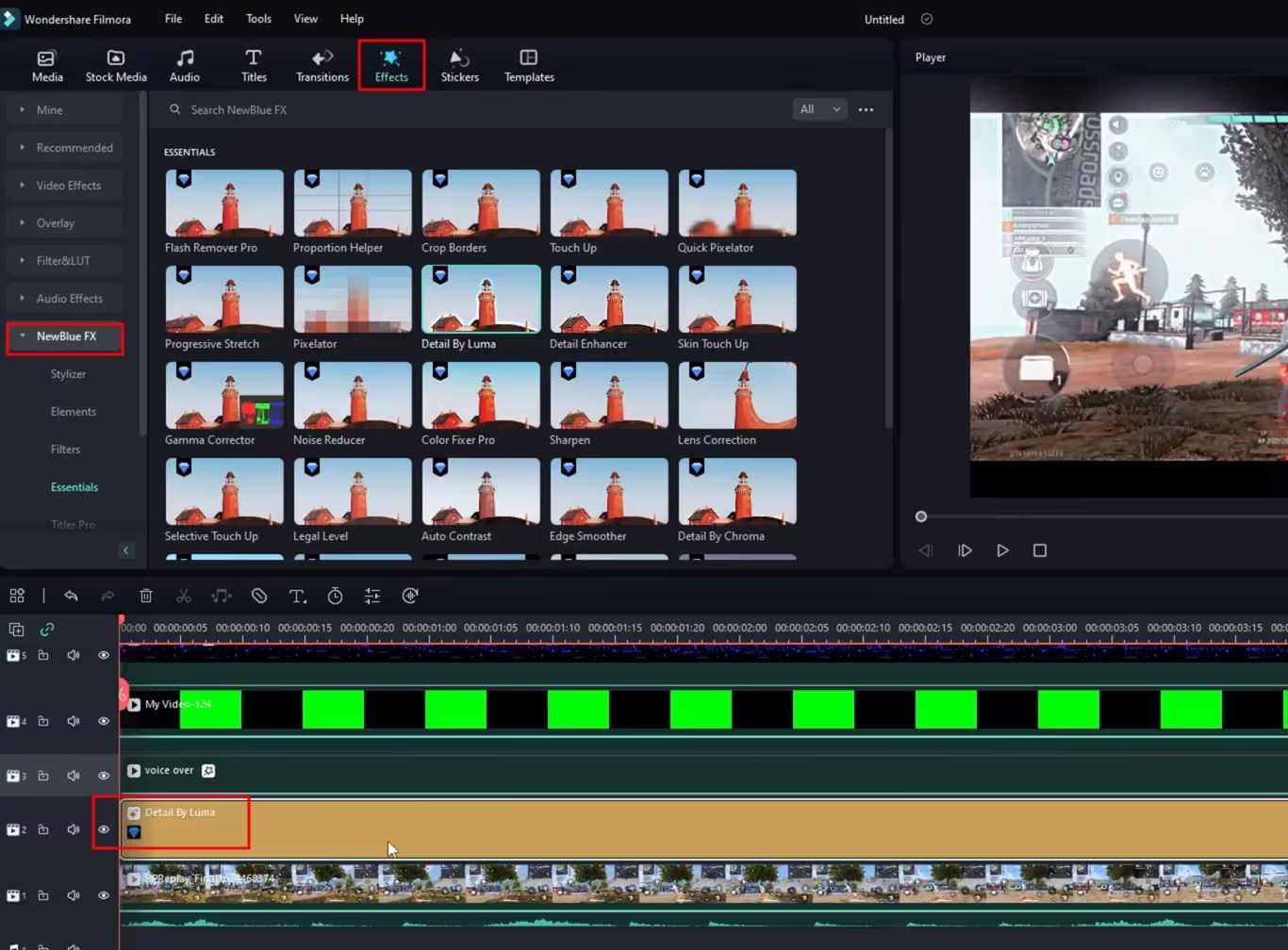Open the speed timer tool icon

[335, 596]
